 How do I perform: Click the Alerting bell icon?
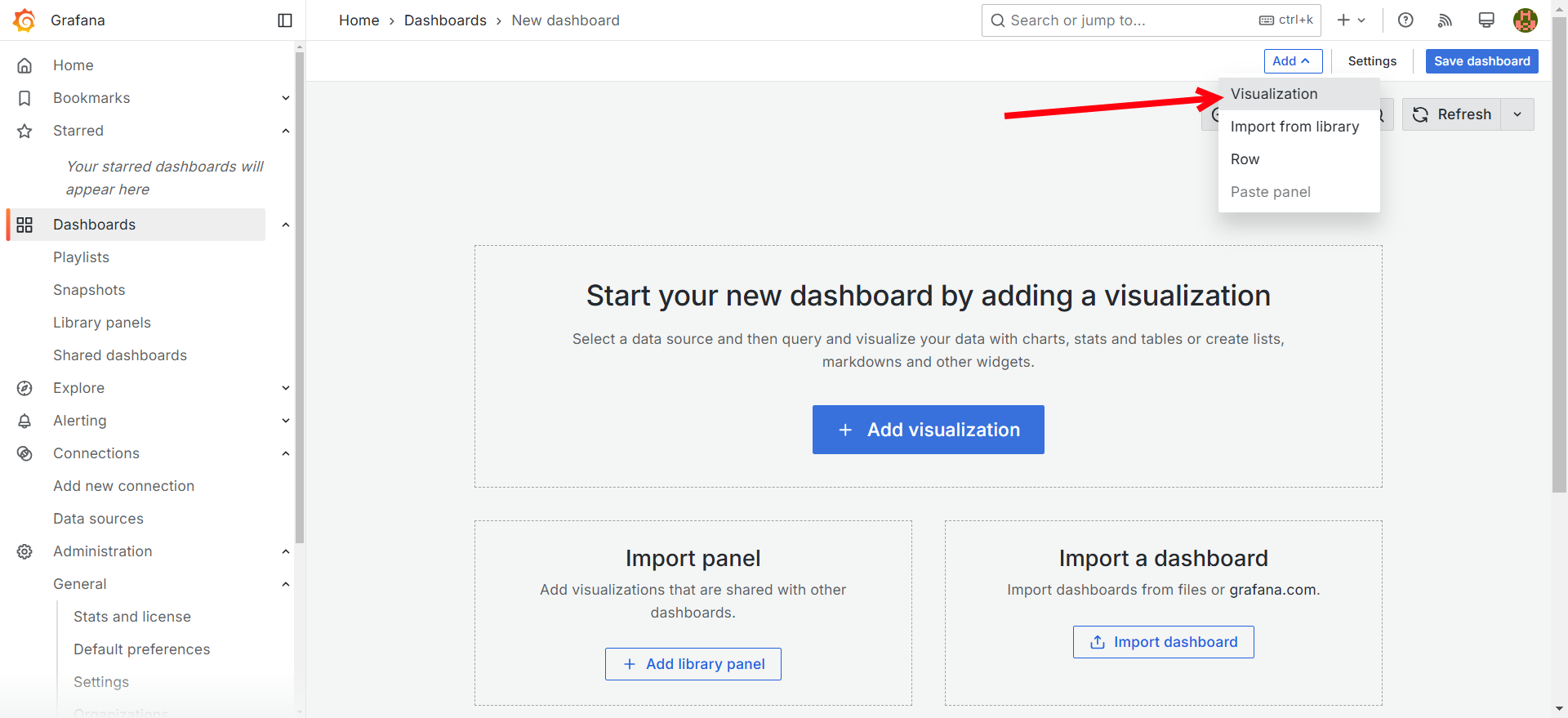pos(24,421)
